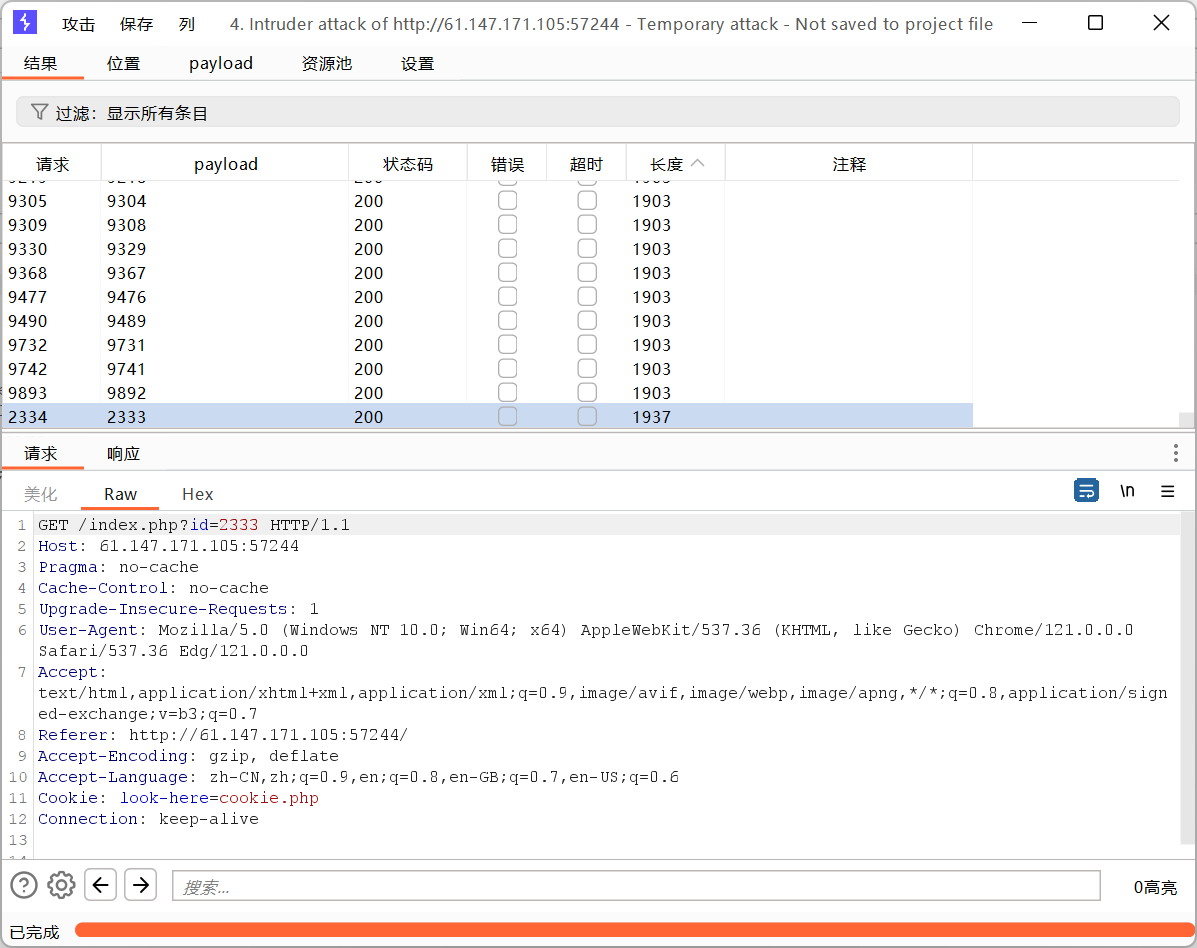Toggle the word wrap icon in request viewer
Screen dimensions: 1197x948
pos(1086,491)
